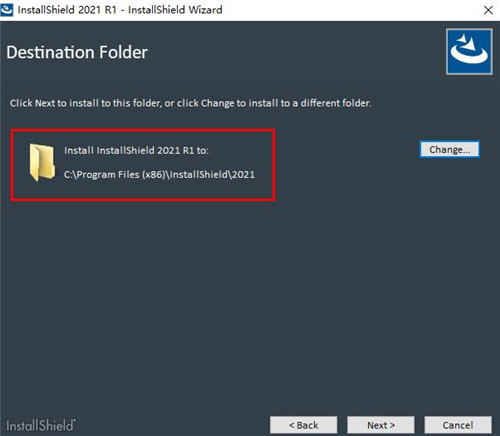Close the InstallShield Wizard window
This screenshot has width=500, height=436.
tap(488, 10)
